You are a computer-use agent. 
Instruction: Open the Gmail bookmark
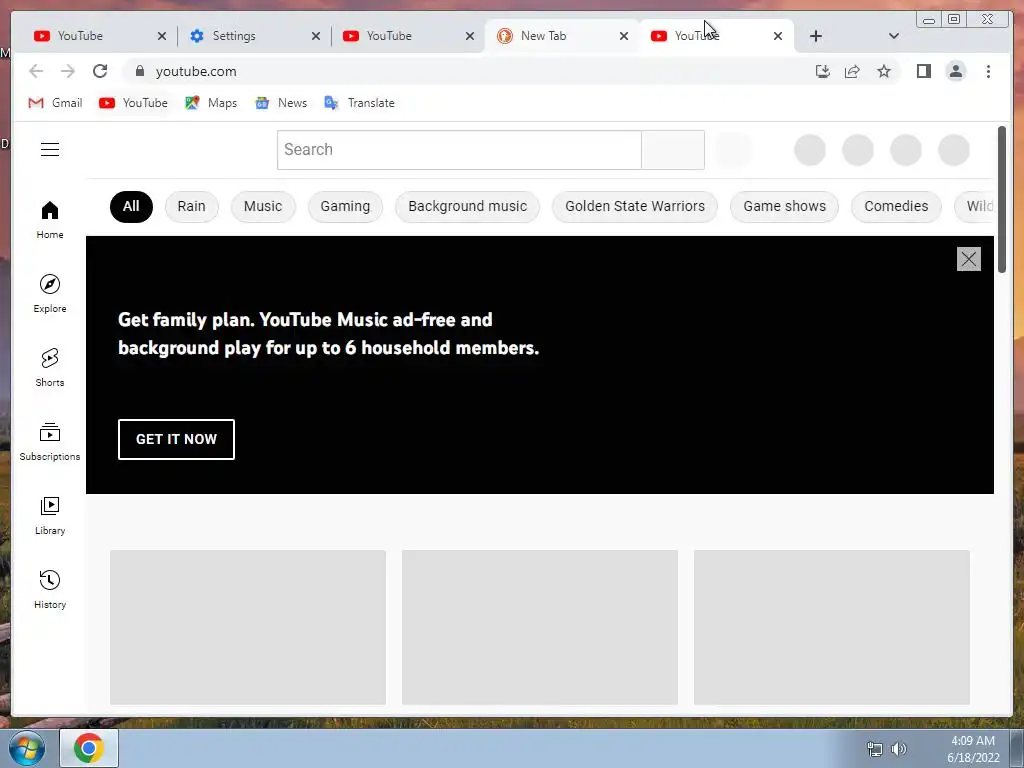[56, 103]
